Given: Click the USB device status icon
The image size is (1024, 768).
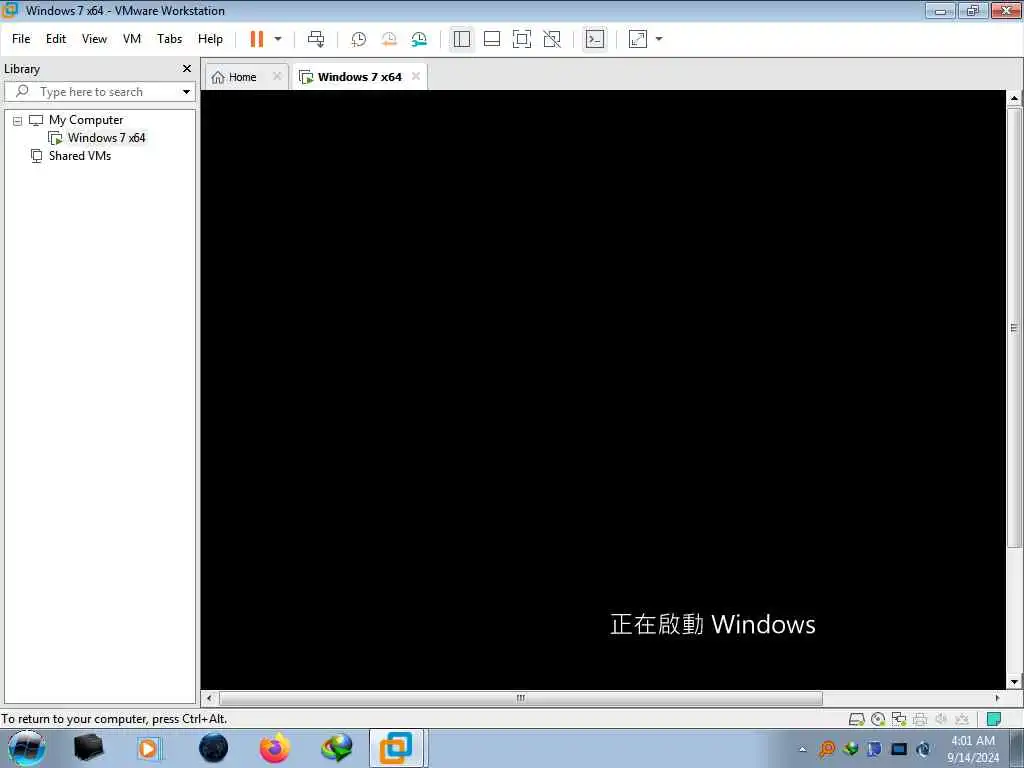Looking at the screenshot, I should pyautogui.click(x=961, y=720).
